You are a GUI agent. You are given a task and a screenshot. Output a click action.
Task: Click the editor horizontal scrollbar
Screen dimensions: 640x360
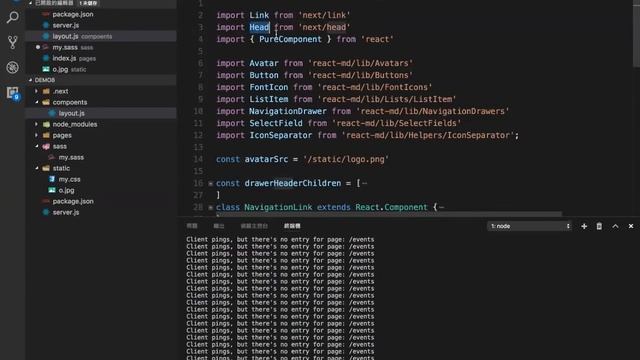[389, 214]
